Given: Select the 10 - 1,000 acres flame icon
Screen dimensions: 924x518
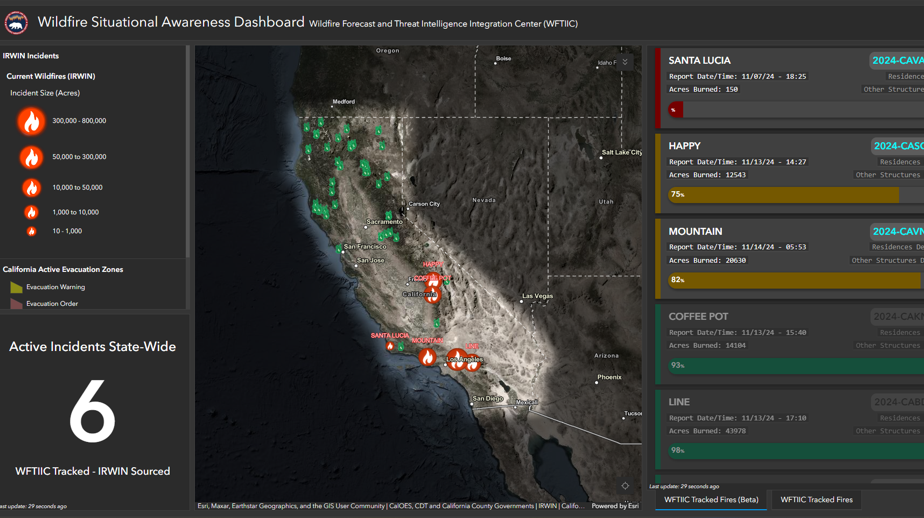Looking at the screenshot, I should pos(31,232).
